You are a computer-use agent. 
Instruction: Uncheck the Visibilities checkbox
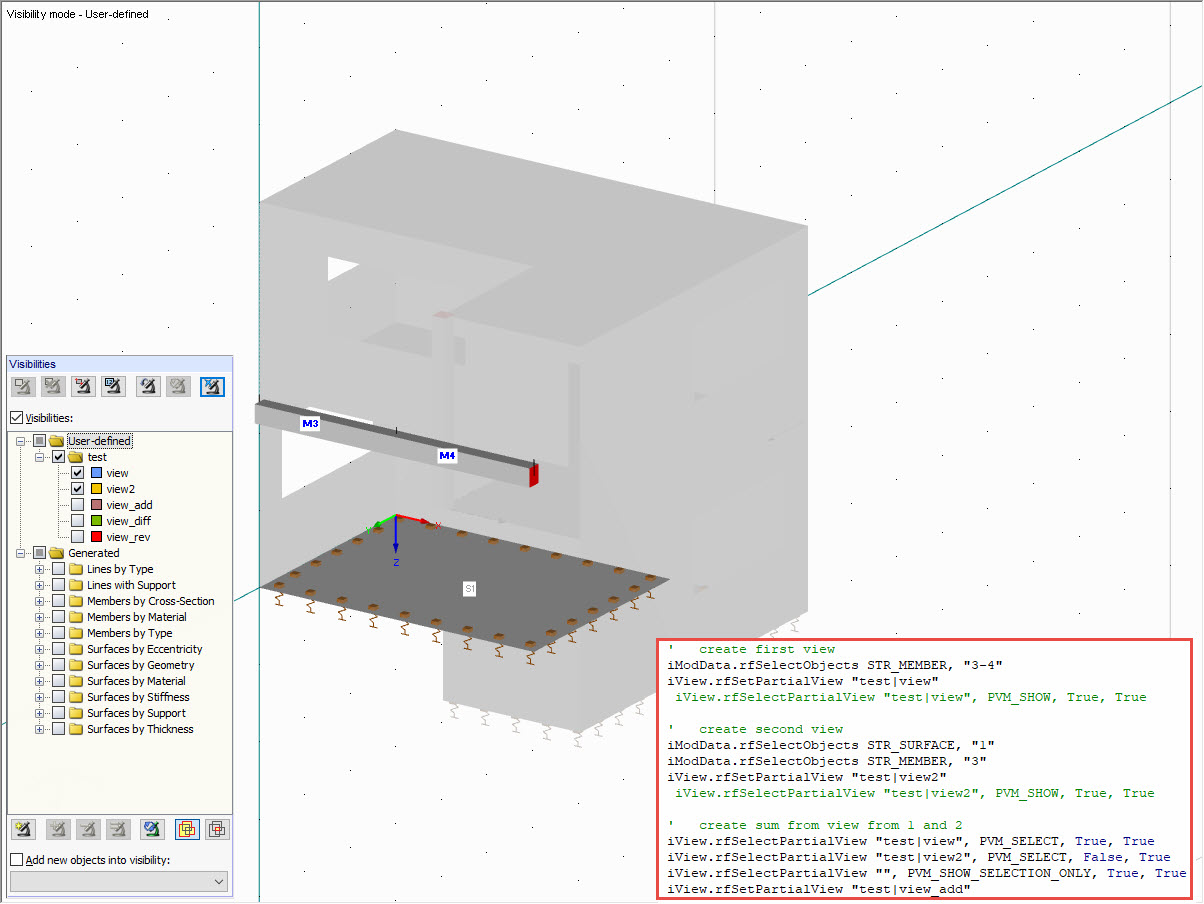point(14,417)
